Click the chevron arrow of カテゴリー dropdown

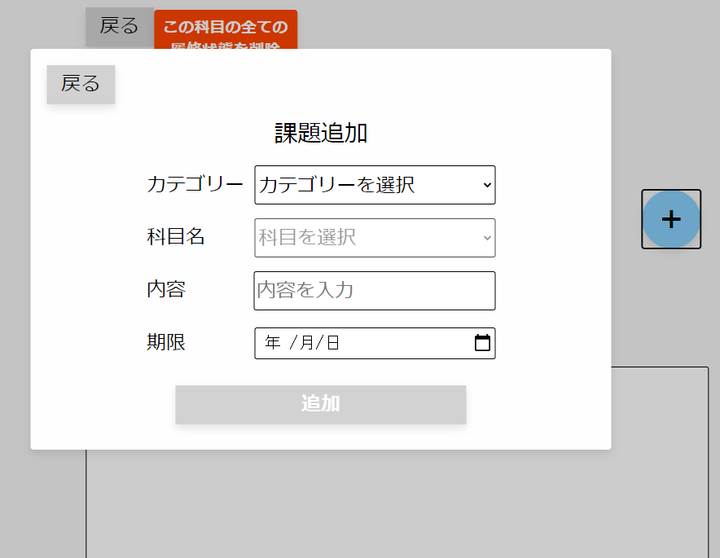(x=487, y=185)
